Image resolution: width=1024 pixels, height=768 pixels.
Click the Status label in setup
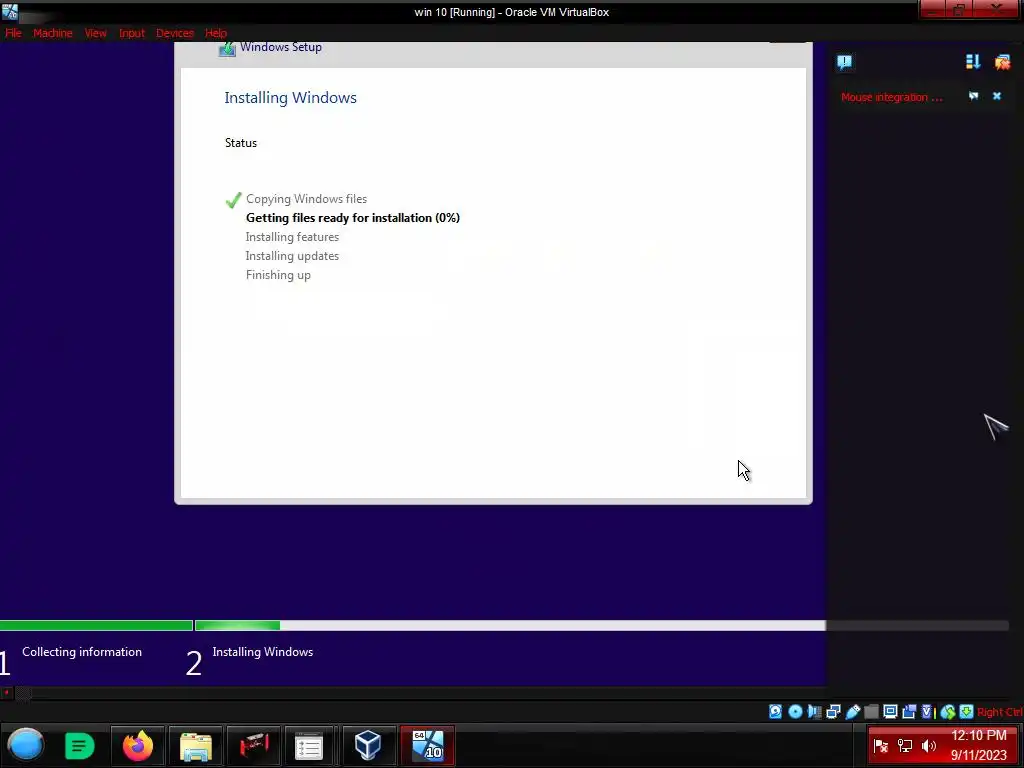coord(241,143)
